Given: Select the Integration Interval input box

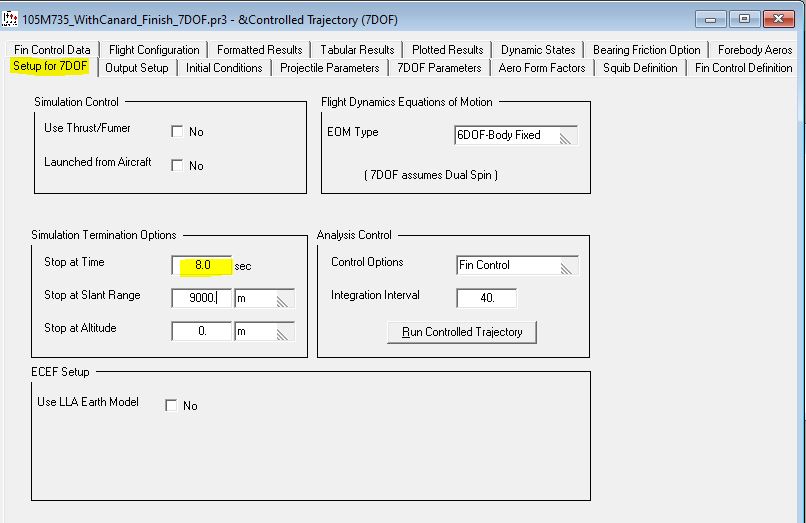Looking at the screenshot, I should click(x=486, y=298).
